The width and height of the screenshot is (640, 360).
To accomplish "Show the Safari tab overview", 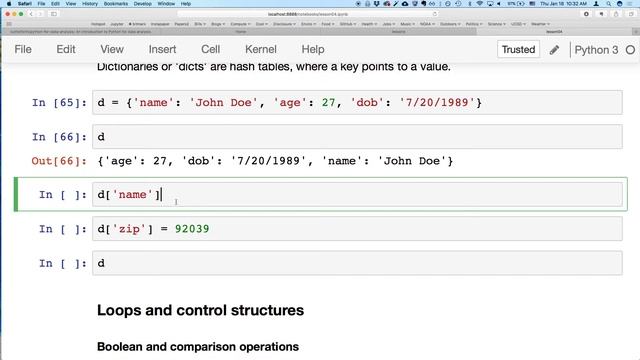I will pos(631,14).
